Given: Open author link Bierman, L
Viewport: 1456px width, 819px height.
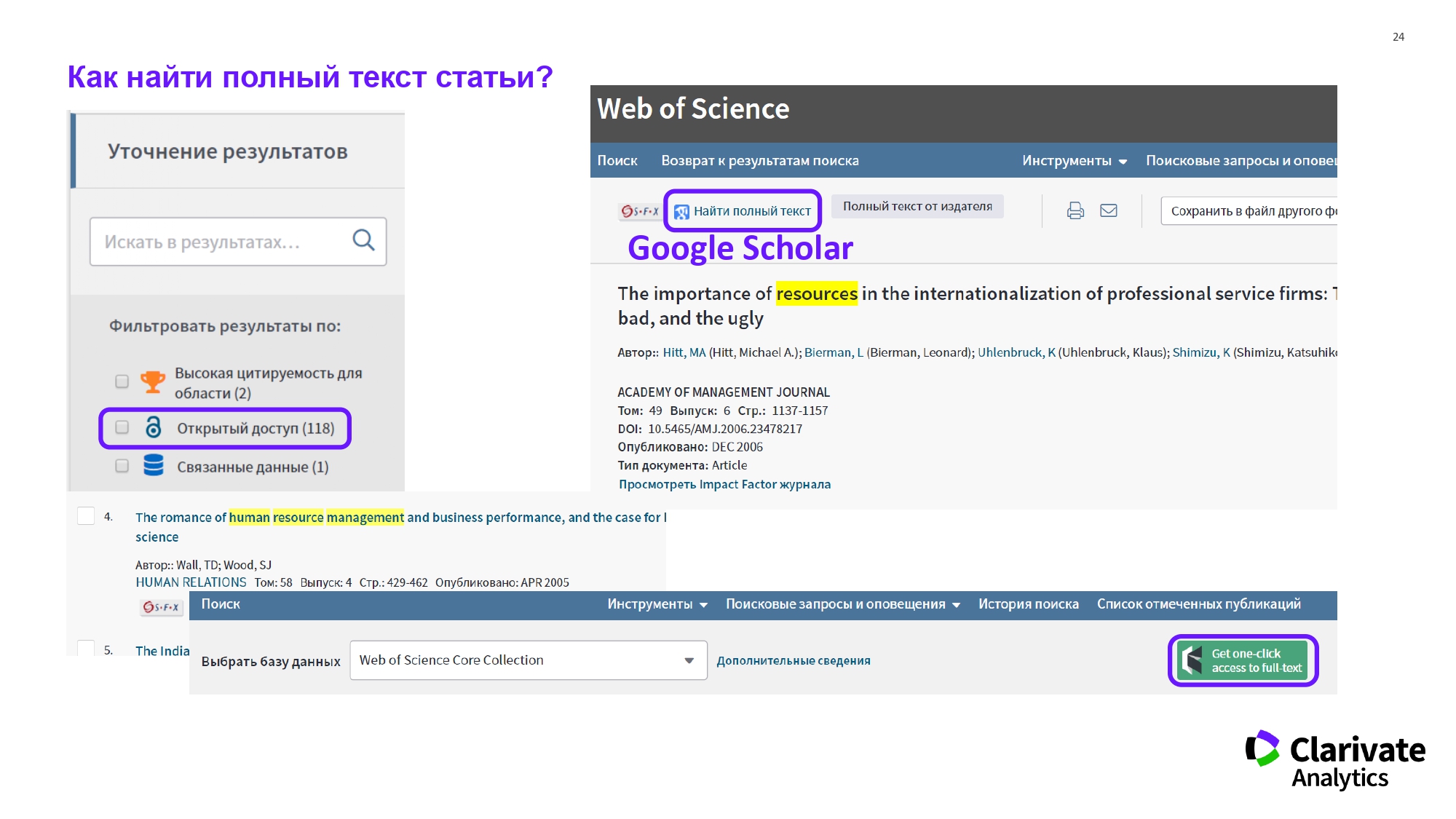Looking at the screenshot, I should [834, 352].
